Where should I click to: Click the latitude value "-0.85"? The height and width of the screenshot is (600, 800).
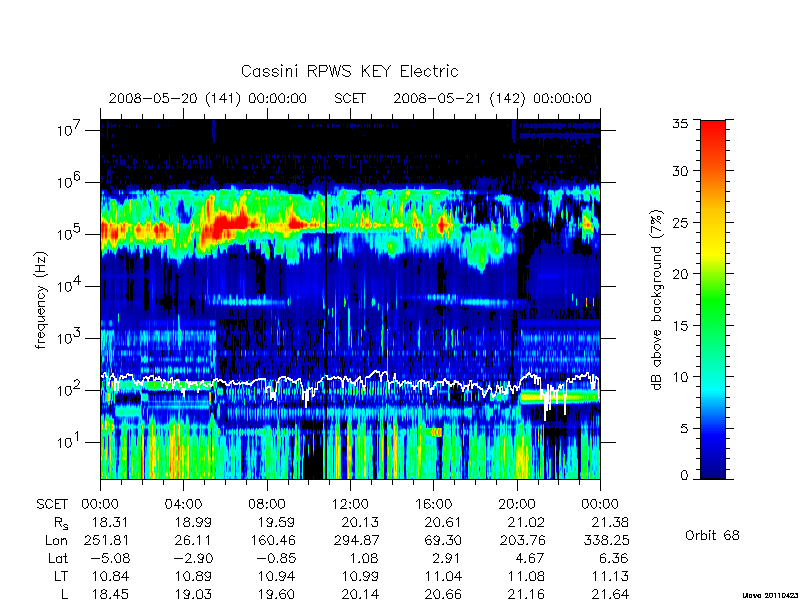coord(277,558)
